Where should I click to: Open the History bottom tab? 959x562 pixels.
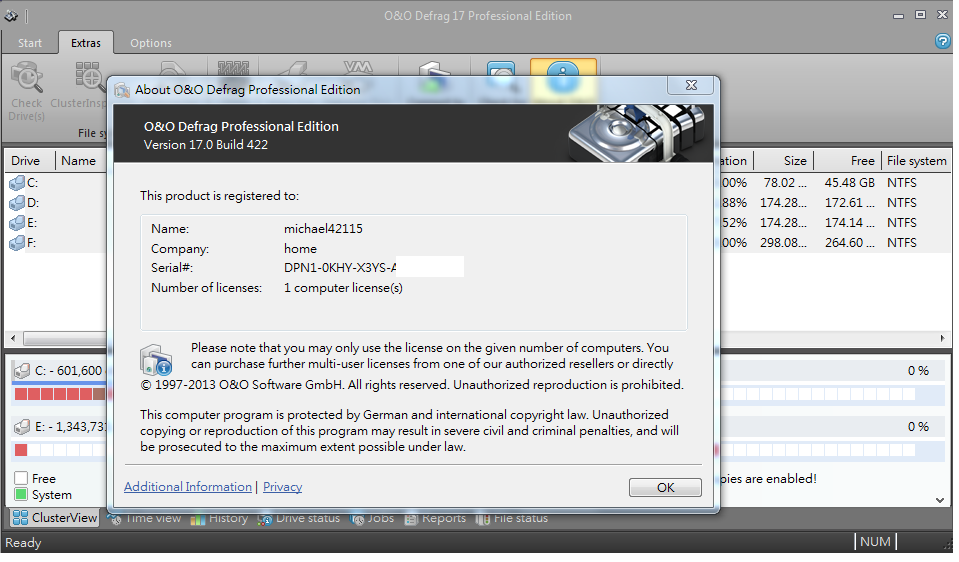click(220, 519)
